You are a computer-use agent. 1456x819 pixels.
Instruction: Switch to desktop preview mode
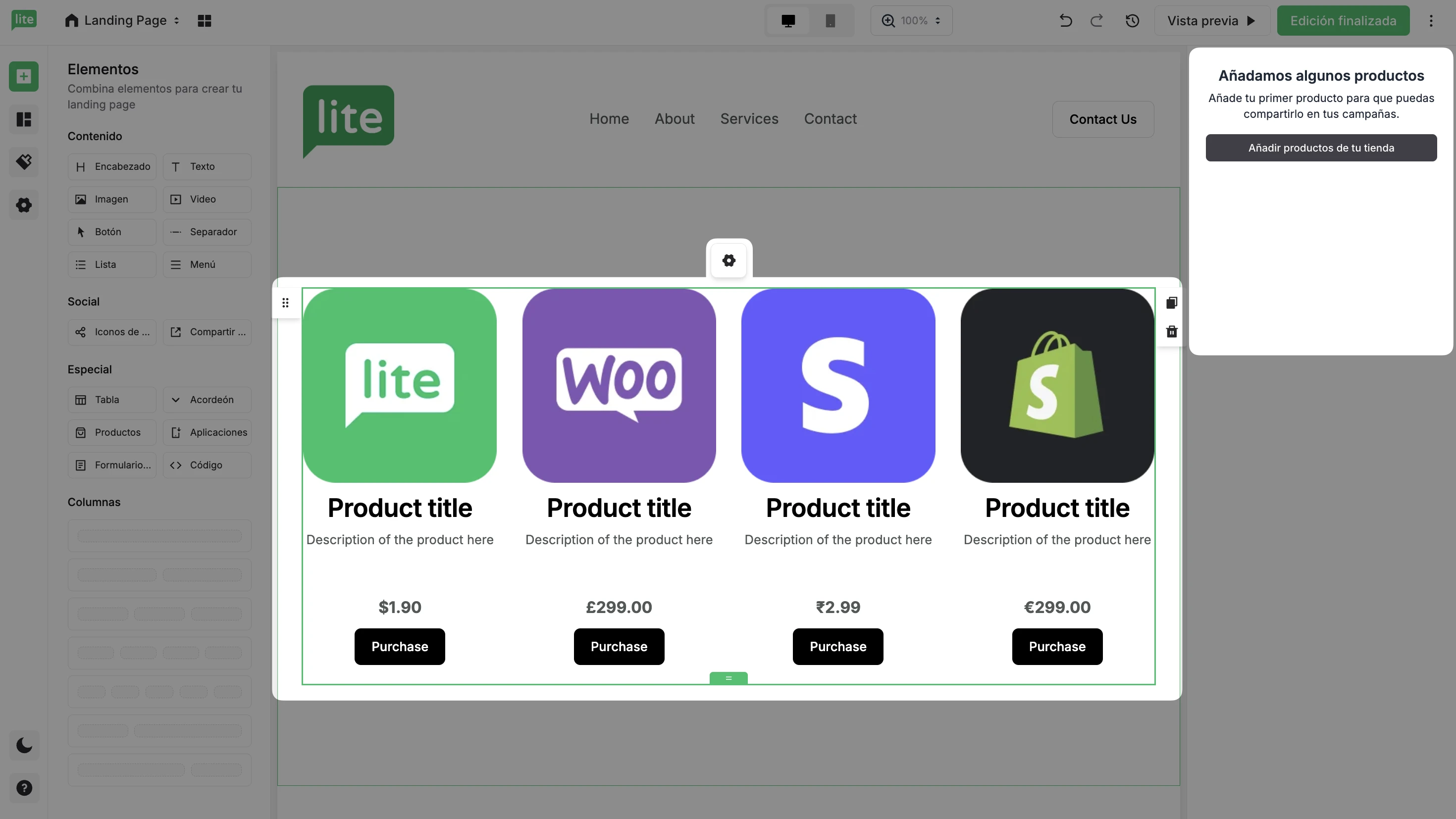click(788, 21)
